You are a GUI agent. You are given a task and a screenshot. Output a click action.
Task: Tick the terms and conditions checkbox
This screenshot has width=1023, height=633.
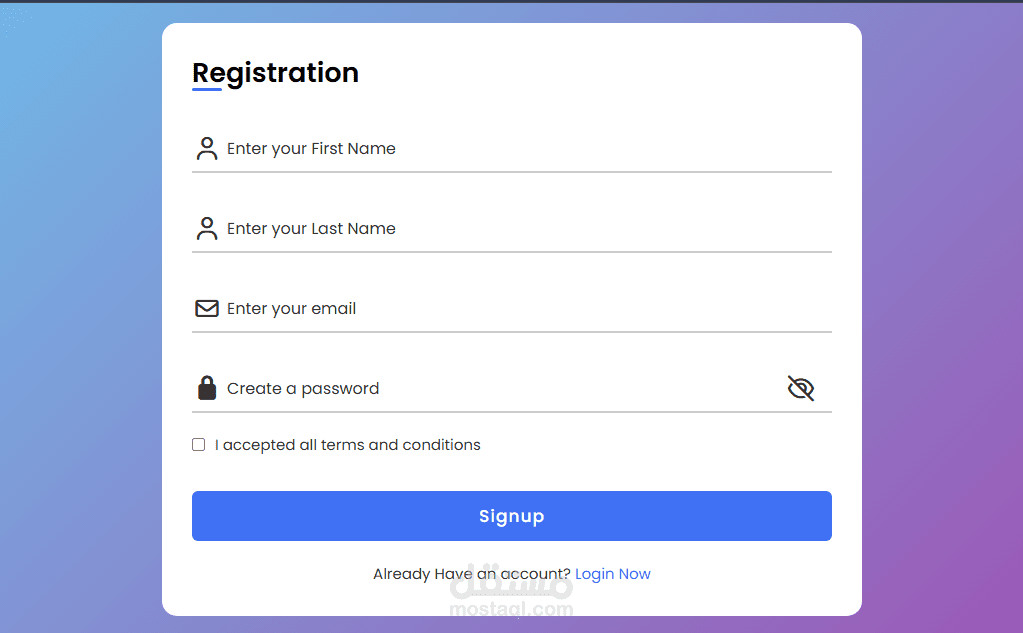pyautogui.click(x=199, y=445)
